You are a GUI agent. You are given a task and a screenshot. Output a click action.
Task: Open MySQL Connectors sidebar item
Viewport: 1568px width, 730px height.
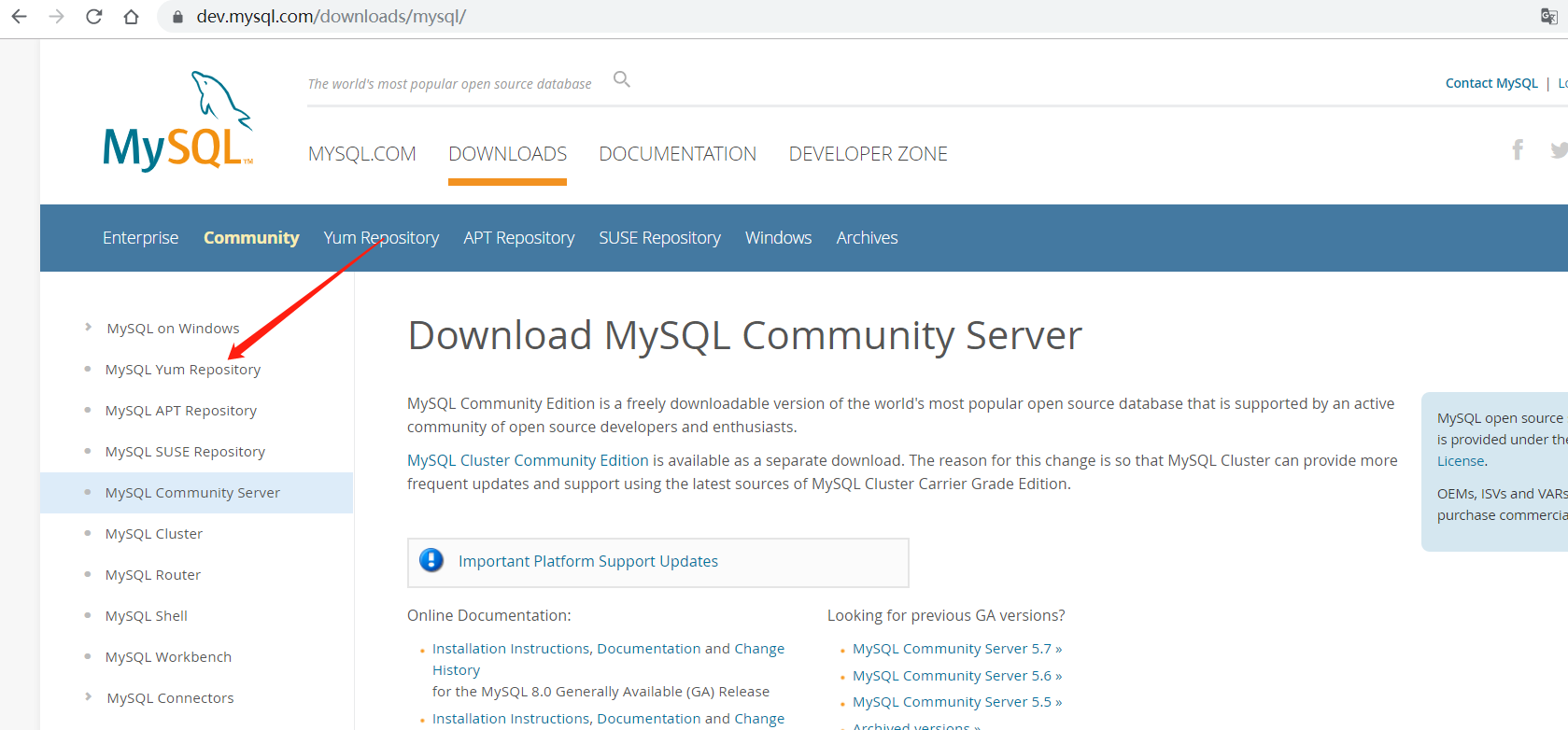[170, 698]
